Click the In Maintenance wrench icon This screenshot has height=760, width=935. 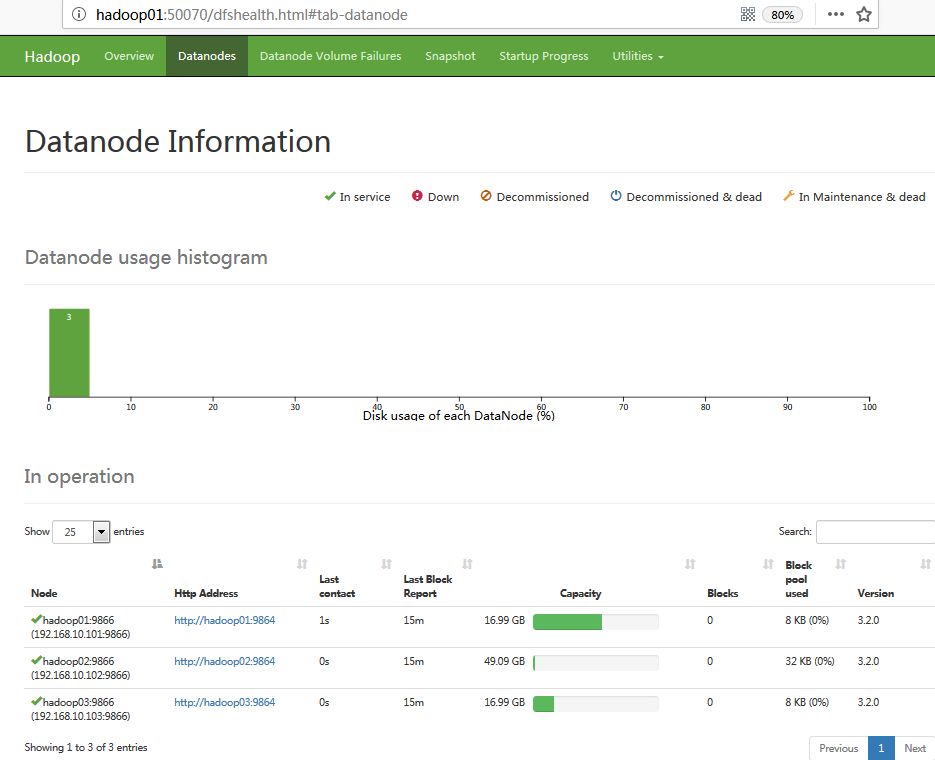pyautogui.click(x=788, y=196)
